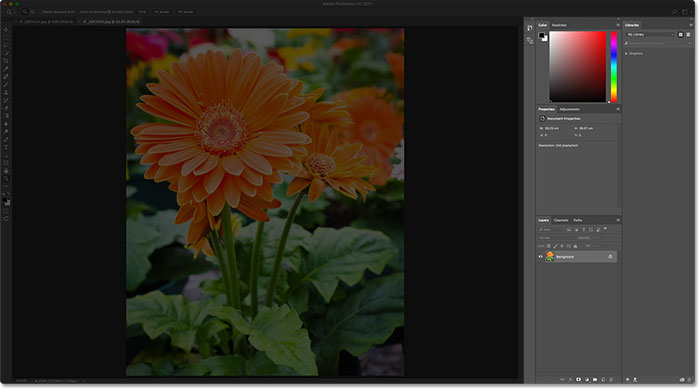
Task: Click the Delete layer trash icon
Action: 611,380
